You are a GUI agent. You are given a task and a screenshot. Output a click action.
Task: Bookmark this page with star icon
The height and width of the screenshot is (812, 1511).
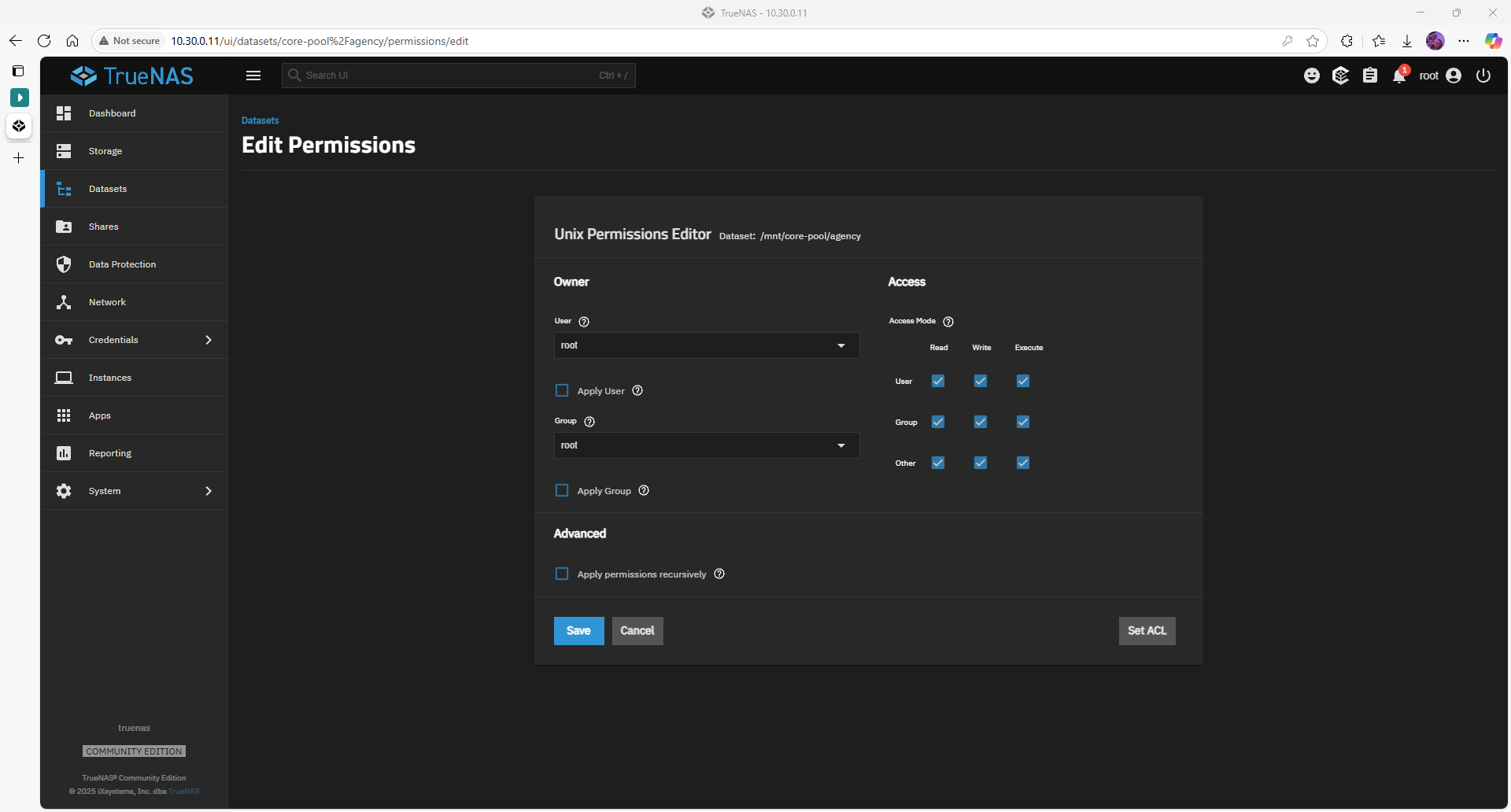pos(1313,41)
